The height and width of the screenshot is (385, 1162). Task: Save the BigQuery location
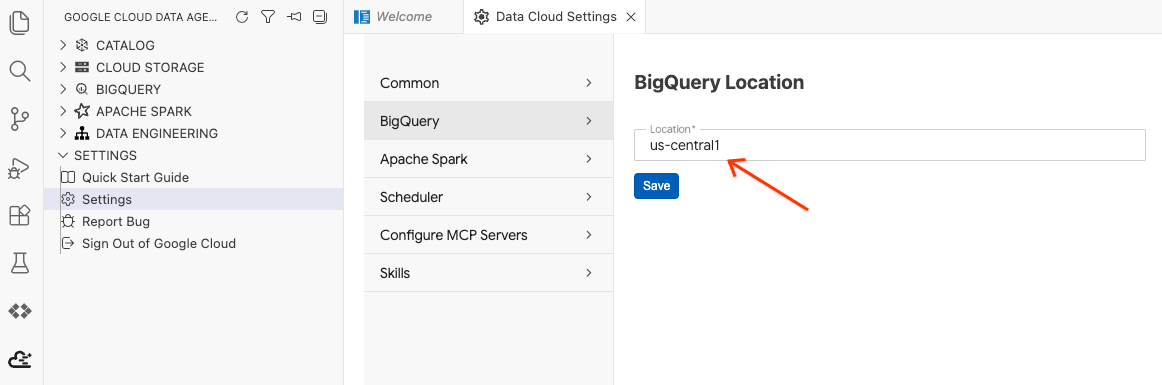(657, 186)
